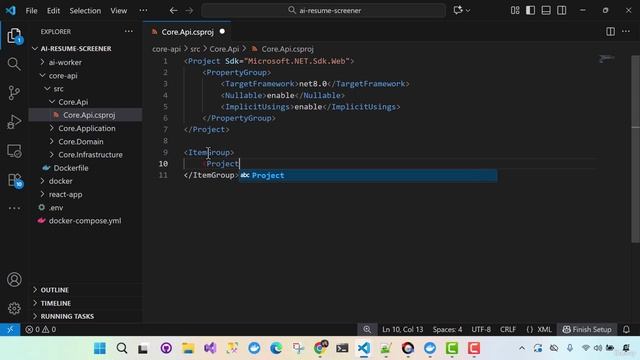This screenshot has height=360, width=640.
Task: Open docker-compose.yml file
Action: [85, 221]
